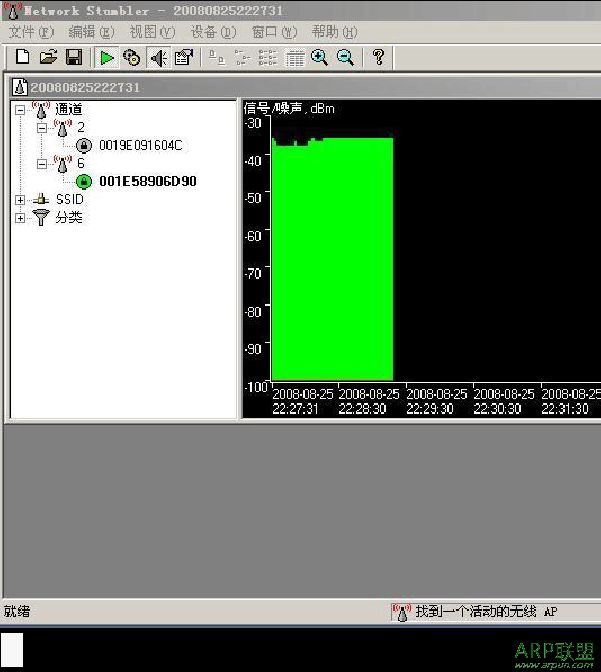Image resolution: width=601 pixels, height=672 pixels.
Task: Select MAC address 0019E091604C
Action: pyautogui.click(x=141, y=145)
